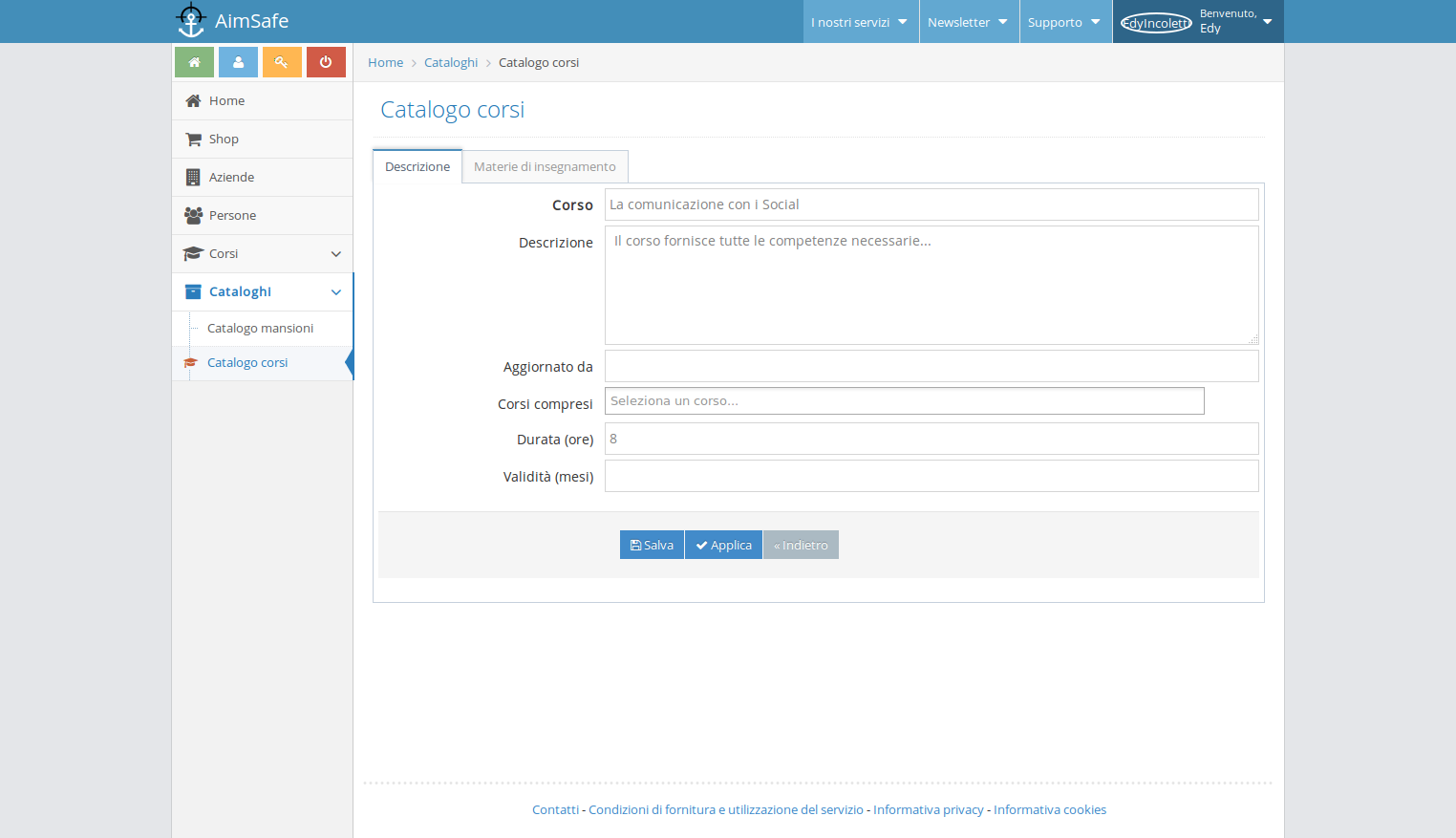Expand the Corsi sidebar chevron
The image size is (1456, 838).
[x=335, y=254]
